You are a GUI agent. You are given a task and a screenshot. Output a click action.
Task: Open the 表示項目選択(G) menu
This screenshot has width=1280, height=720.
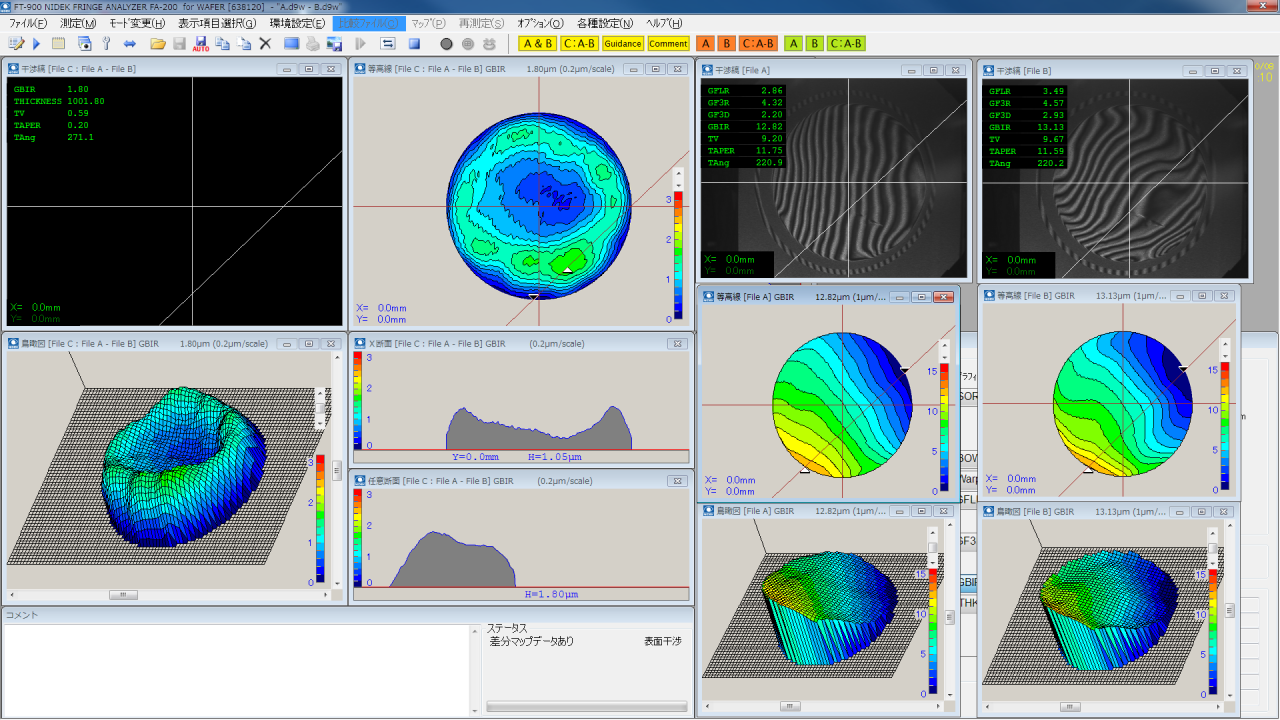point(217,23)
